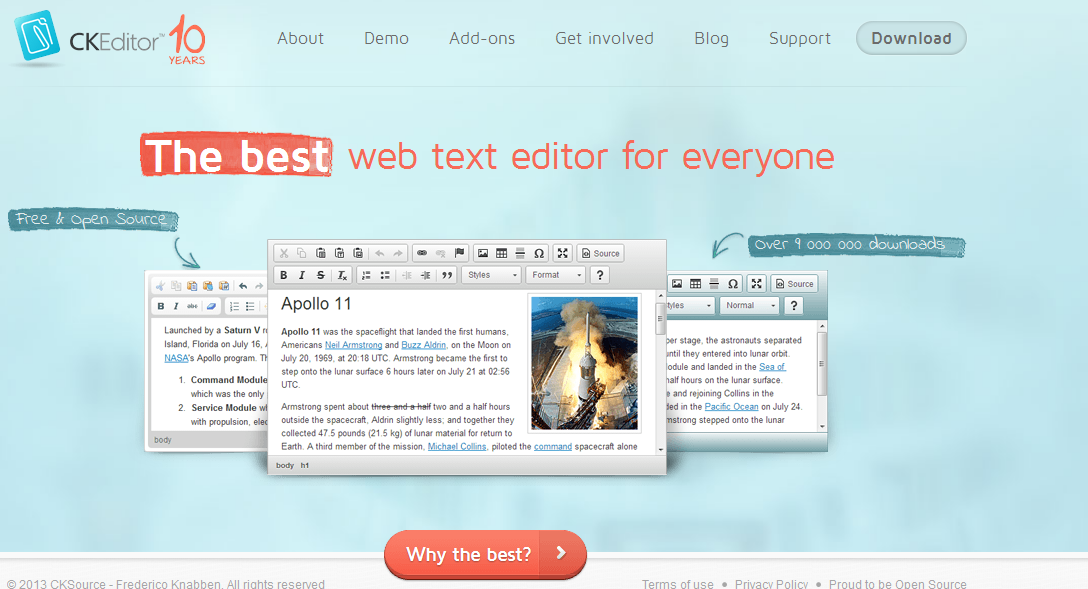This screenshot has height=589, width=1088.
Task: Click Remove Format in center editor
Action: point(342,275)
